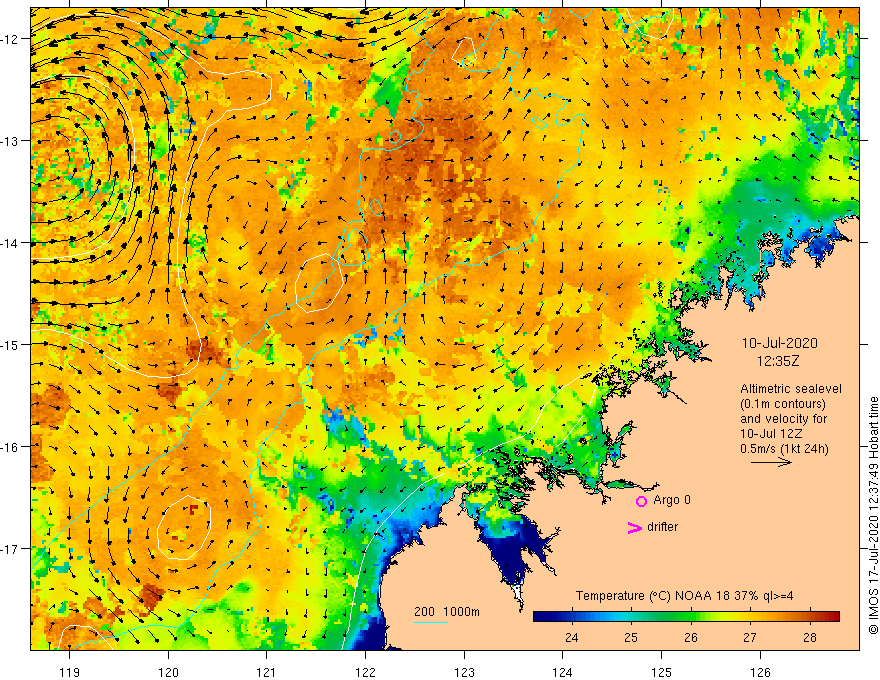Click latitude axis label -12
Screen dimensions: 880x680
[x=10, y=39]
